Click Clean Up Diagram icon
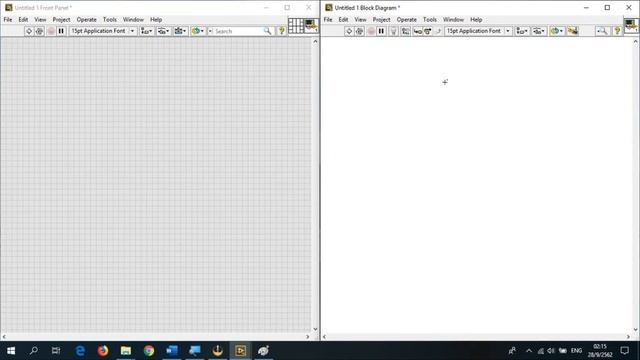Viewport: 640px width, 360px height. point(573,31)
